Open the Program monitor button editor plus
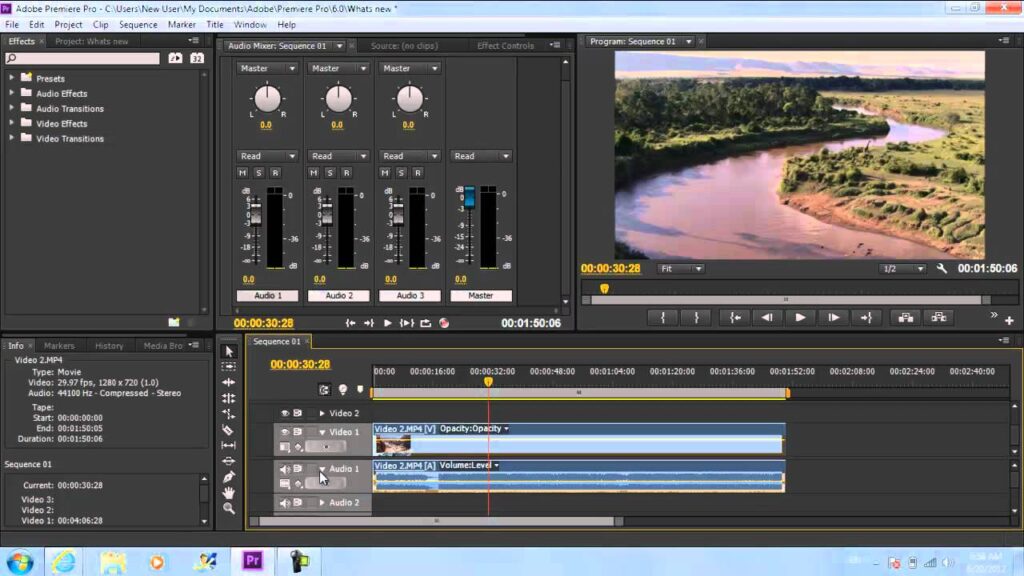The height and width of the screenshot is (576, 1024). pyautogui.click(x=1010, y=321)
